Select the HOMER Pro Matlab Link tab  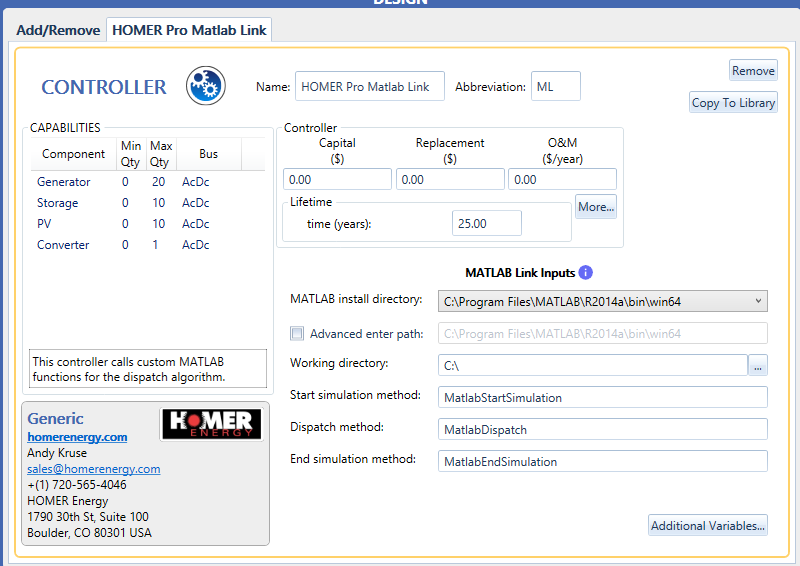point(189,30)
